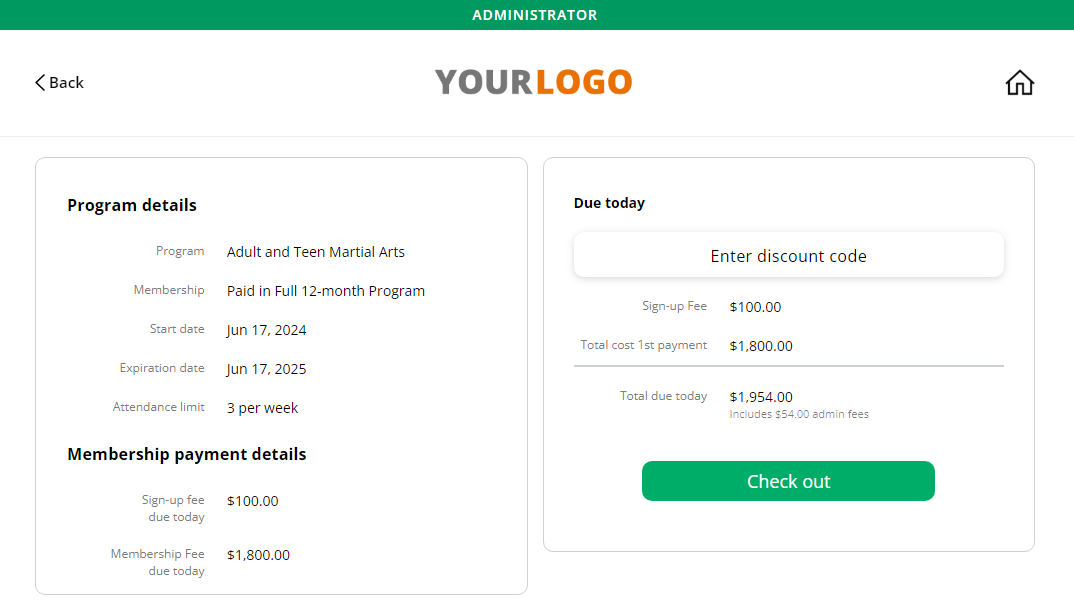Click the $1,954.00 total due today amount

[761, 397]
